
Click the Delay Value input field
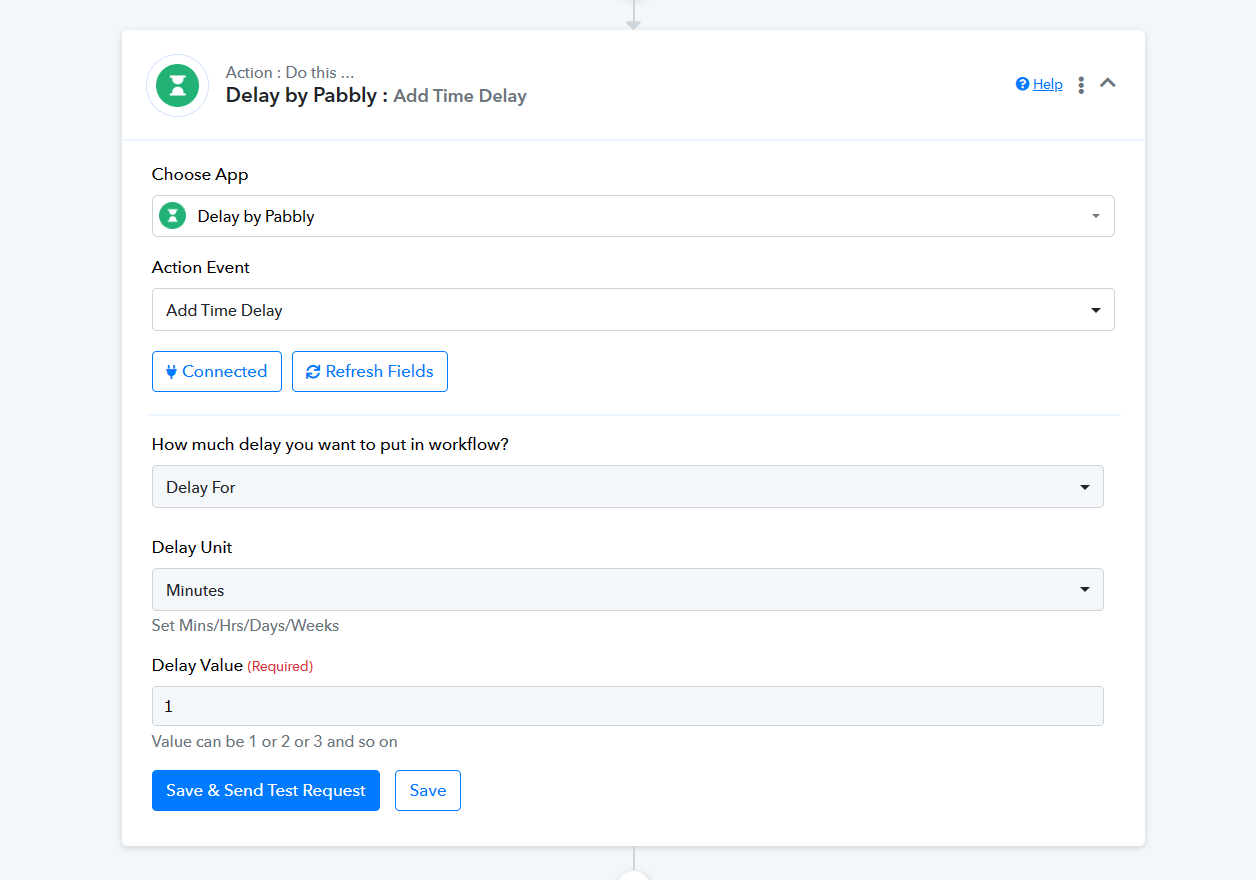click(x=628, y=706)
